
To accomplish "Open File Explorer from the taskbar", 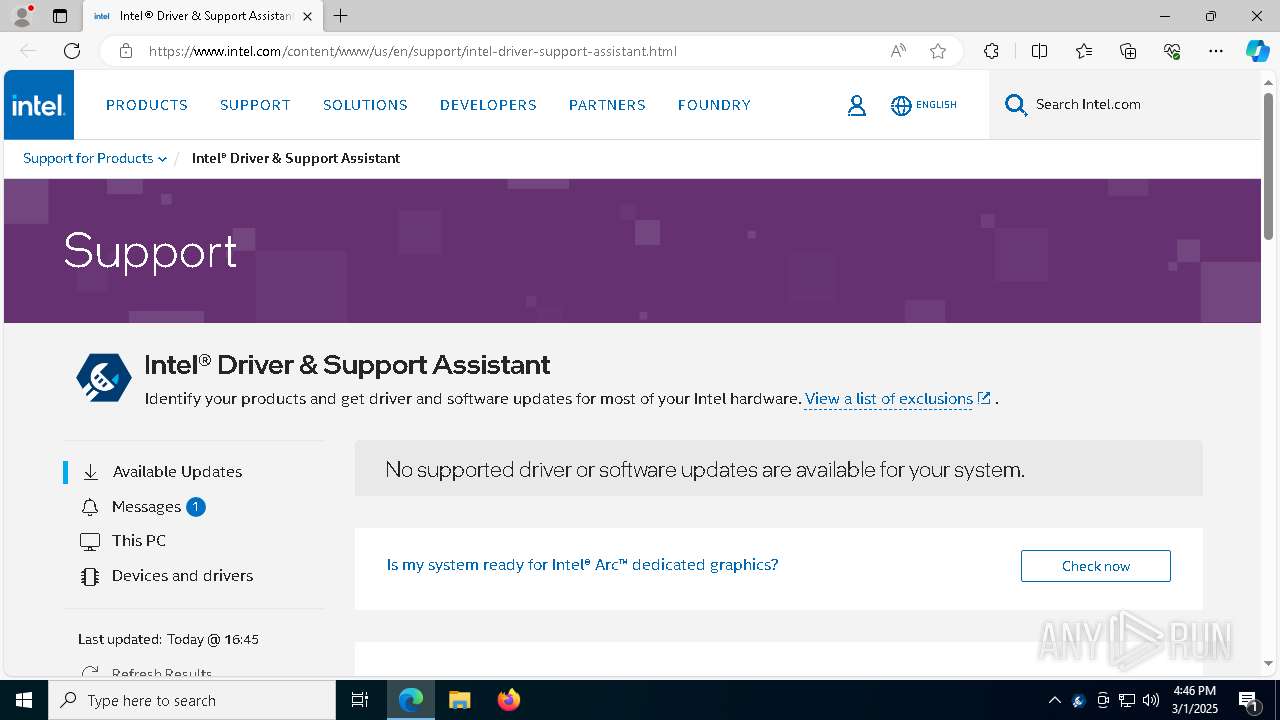I will pyautogui.click(x=459, y=700).
